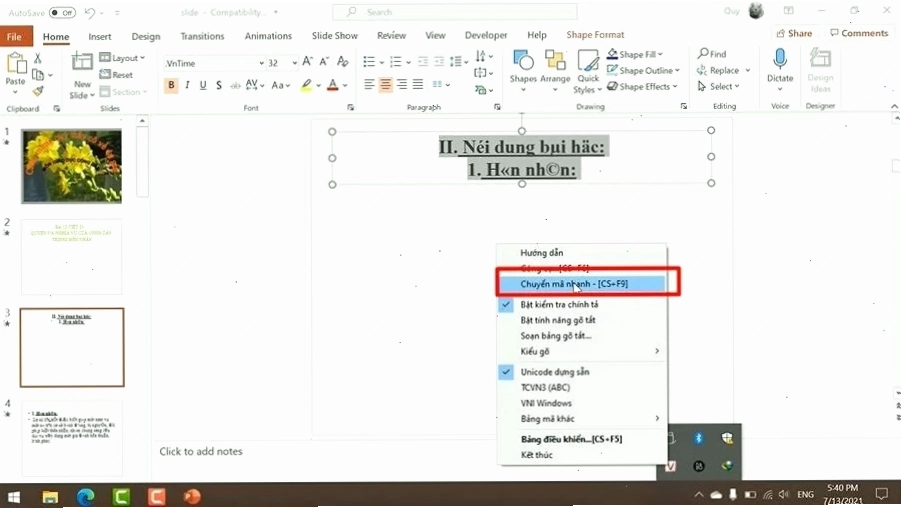Toggle text shadow S button
This screenshot has width=901, height=509.
point(219,85)
